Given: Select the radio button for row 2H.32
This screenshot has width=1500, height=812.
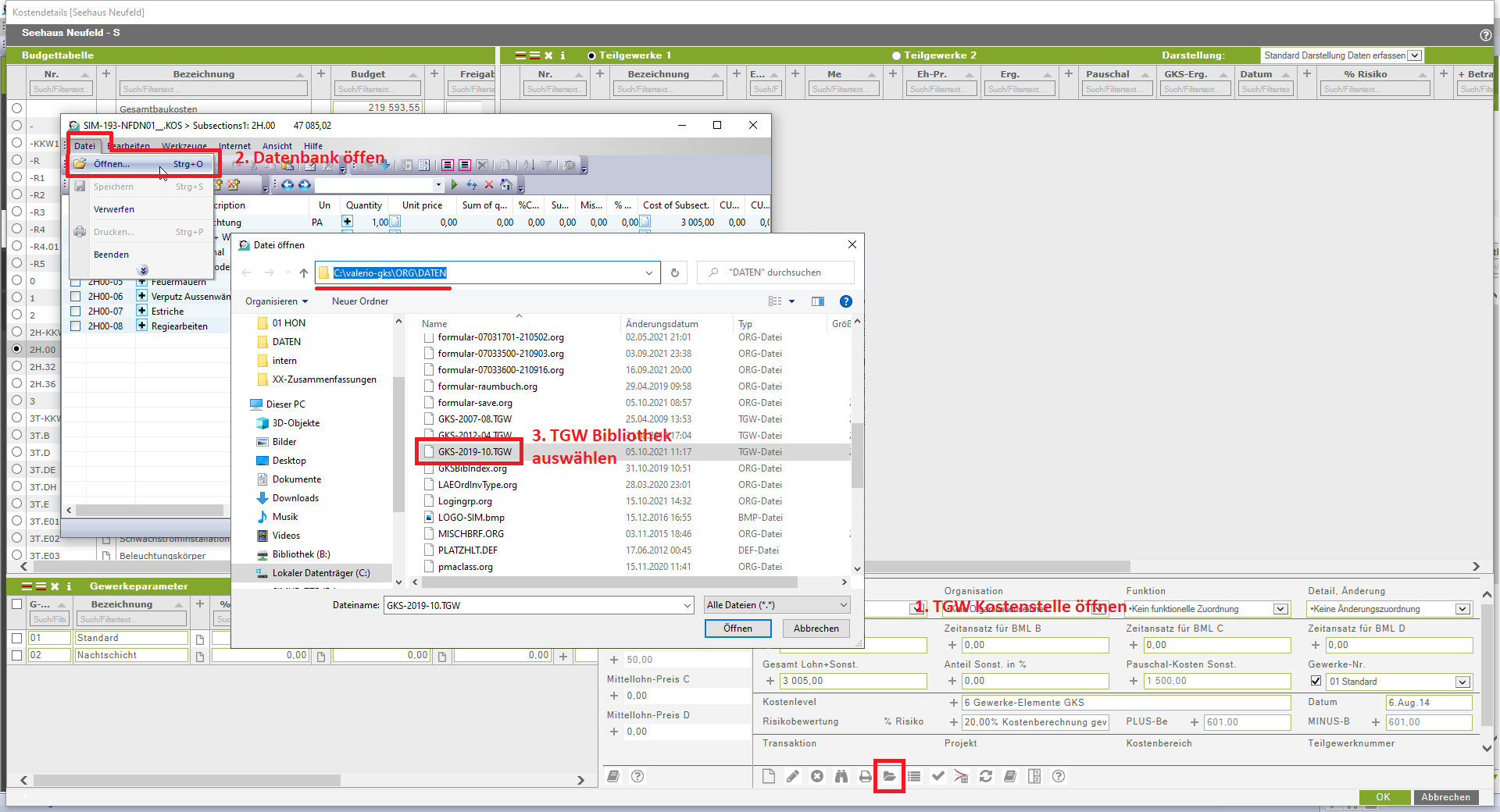Looking at the screenshot, I should (x=16, y=366).
